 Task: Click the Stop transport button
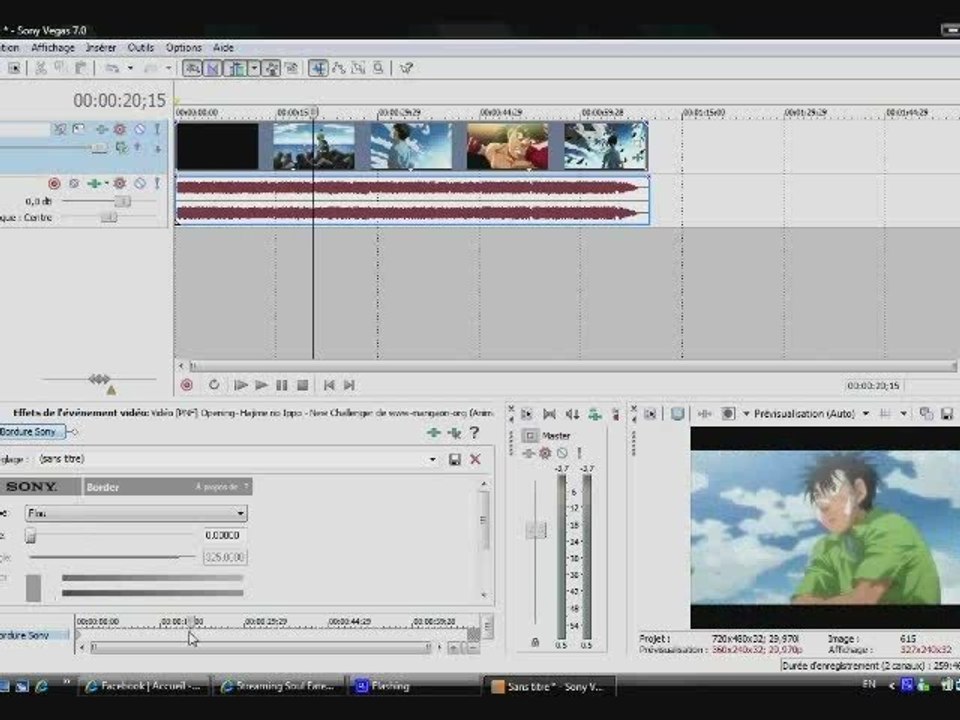tap(302, 385)
